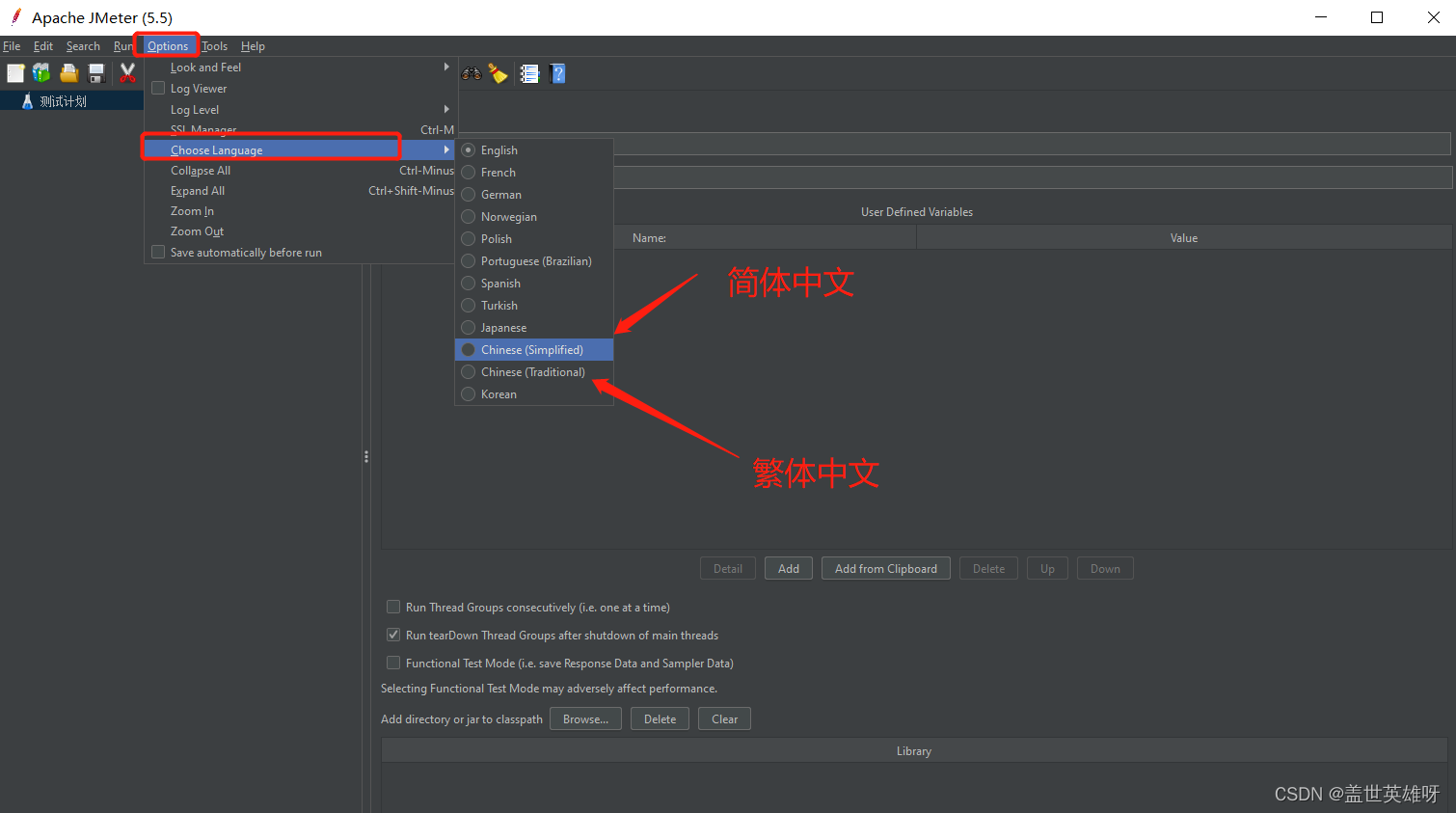
Task: Click the broom Reset Search icon
Action: tap(499, 73)
